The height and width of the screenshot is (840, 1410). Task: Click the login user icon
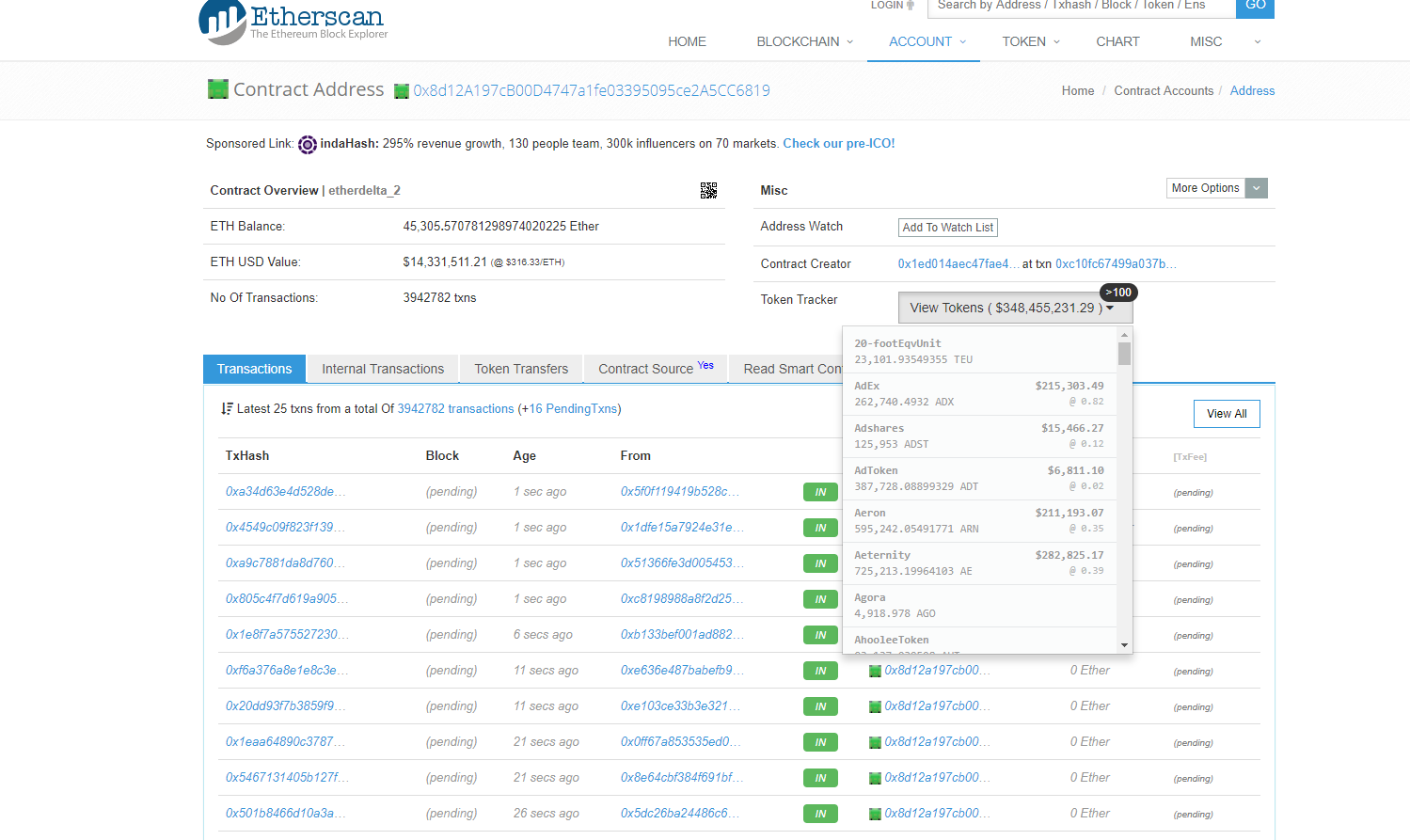[911, 5]
